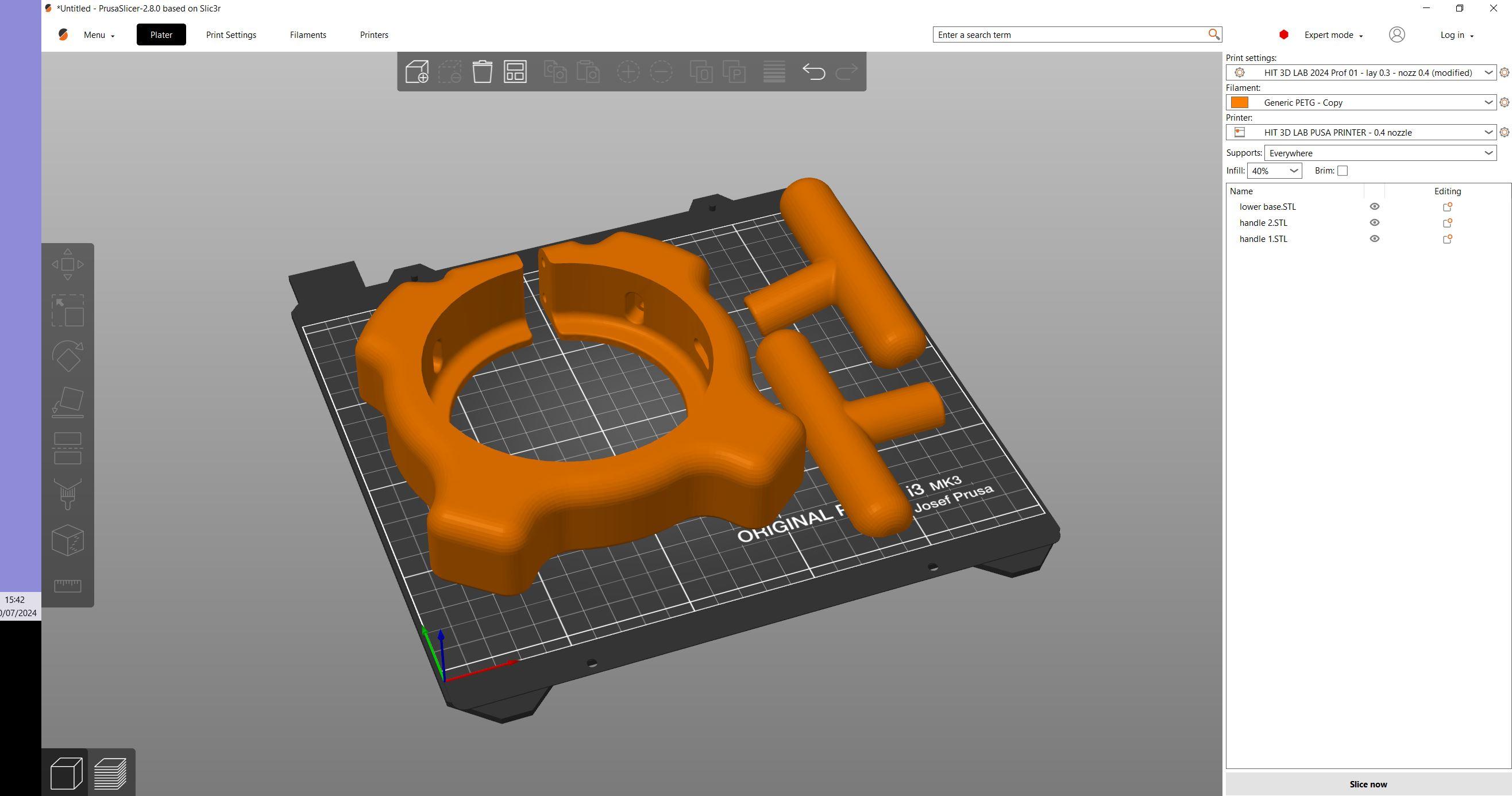Click the system clock showing 15:42
This screenshot has height=796, width=1512.
point(15,599)
